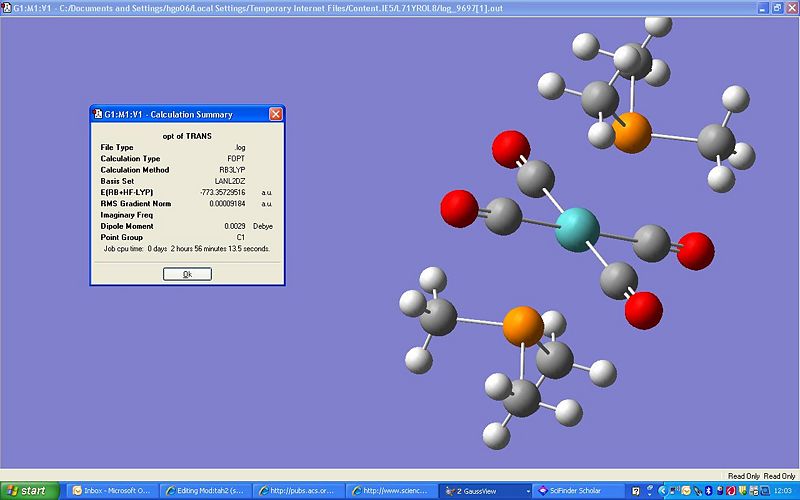This screenshot has width=800, height=500.
Task: Click the Bluetooth icon in system tray
Action: (x=709, y=491)
